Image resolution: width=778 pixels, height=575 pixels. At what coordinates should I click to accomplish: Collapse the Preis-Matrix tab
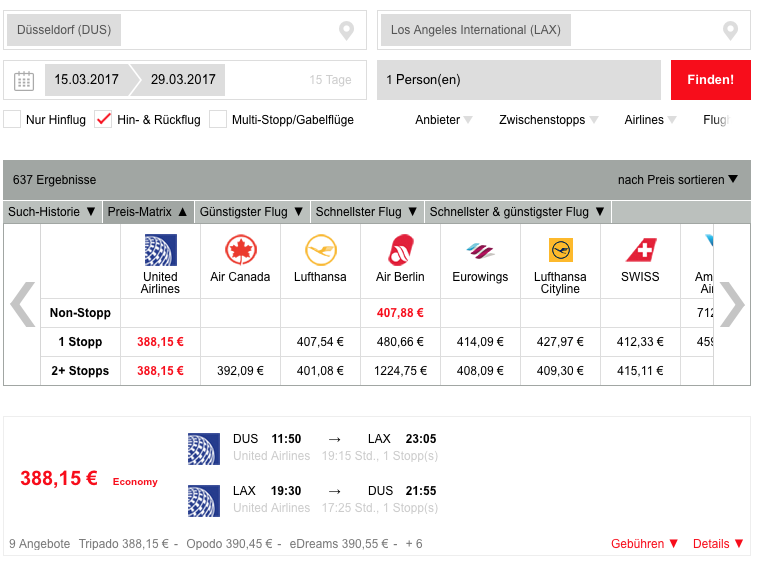click(x=148, y=212)
